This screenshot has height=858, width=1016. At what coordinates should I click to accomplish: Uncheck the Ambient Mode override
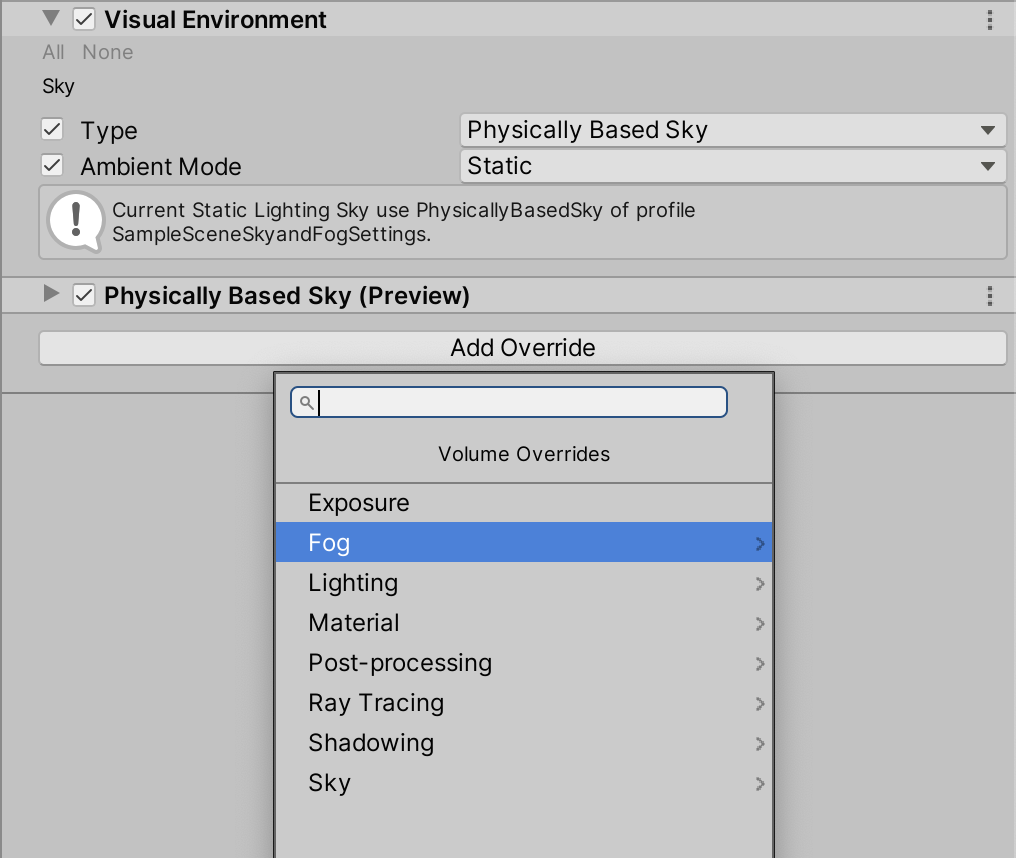click(x=52, y=166)
